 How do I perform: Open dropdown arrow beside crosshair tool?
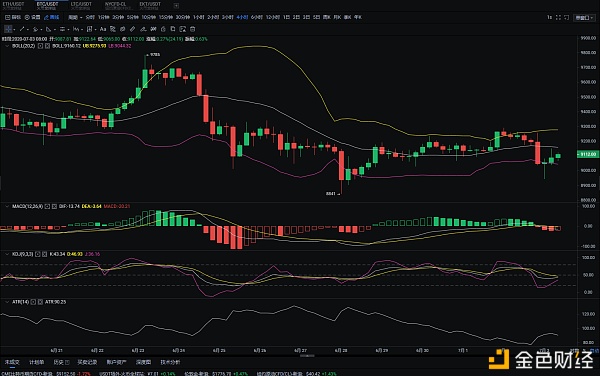[x=15, y=29]
